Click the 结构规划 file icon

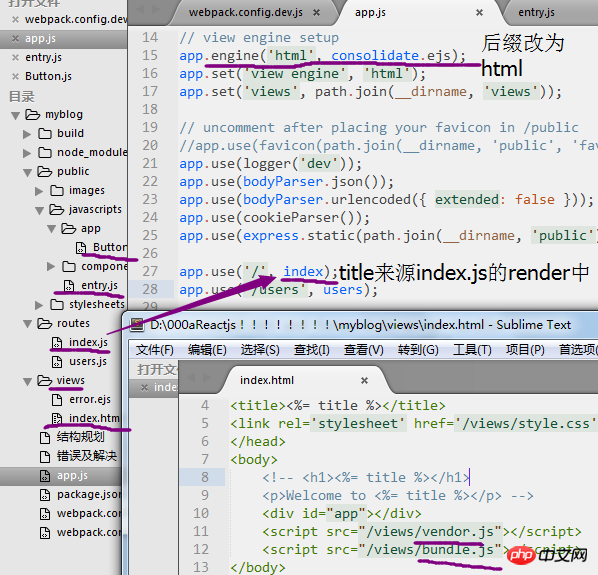tap(45, 438)
